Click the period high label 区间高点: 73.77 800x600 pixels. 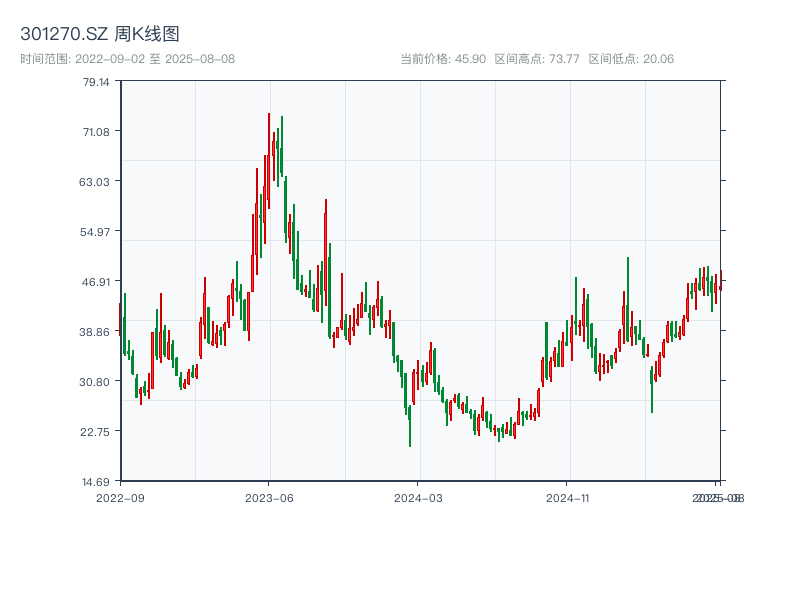point(537,59)
